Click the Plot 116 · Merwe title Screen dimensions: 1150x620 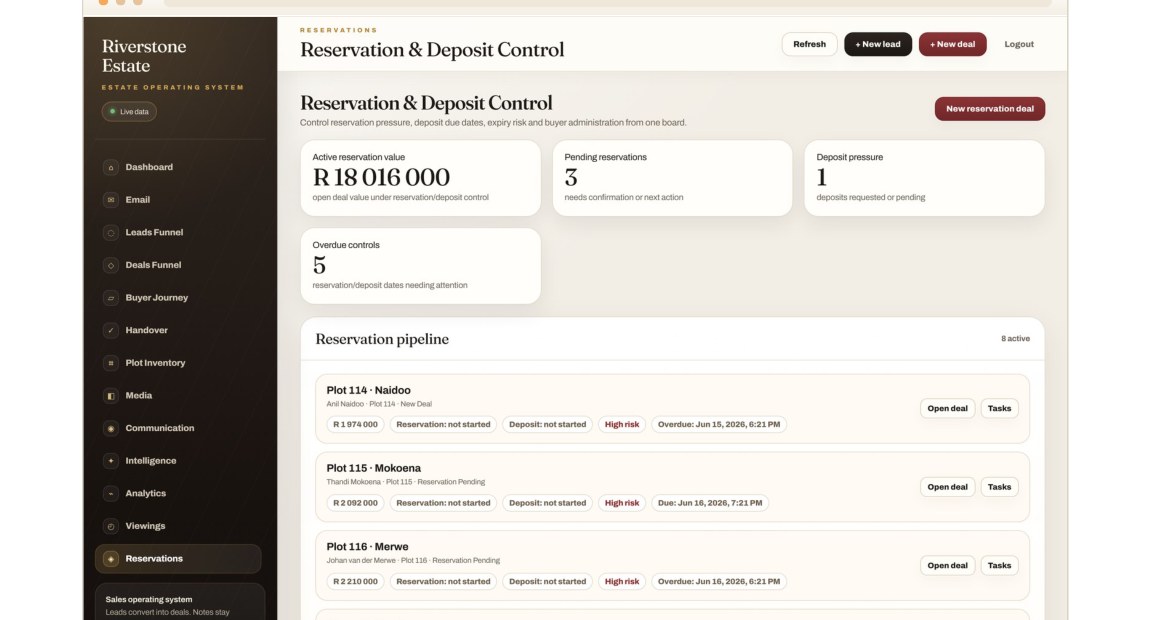point(367,547)
